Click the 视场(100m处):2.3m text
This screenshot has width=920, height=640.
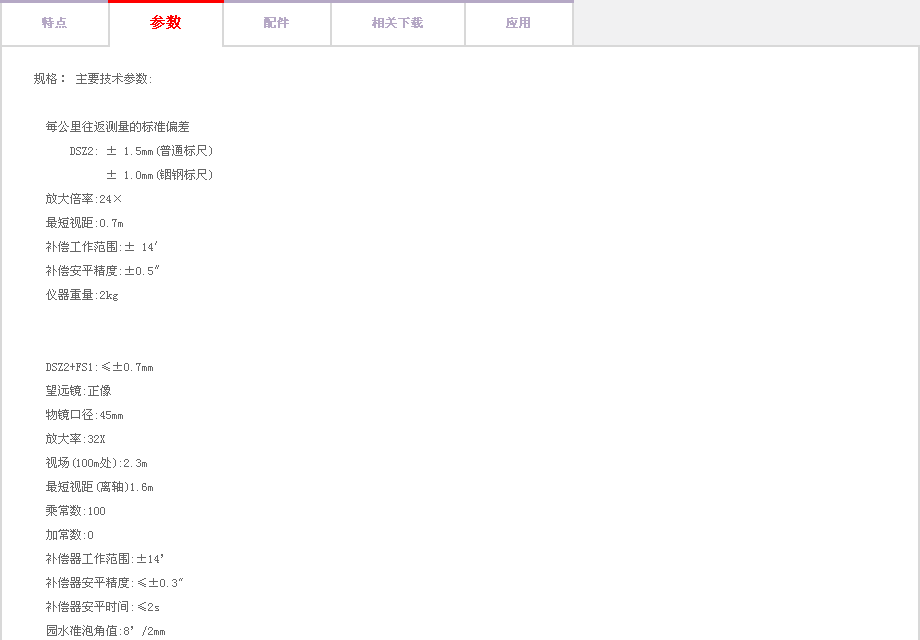(96, 463)
